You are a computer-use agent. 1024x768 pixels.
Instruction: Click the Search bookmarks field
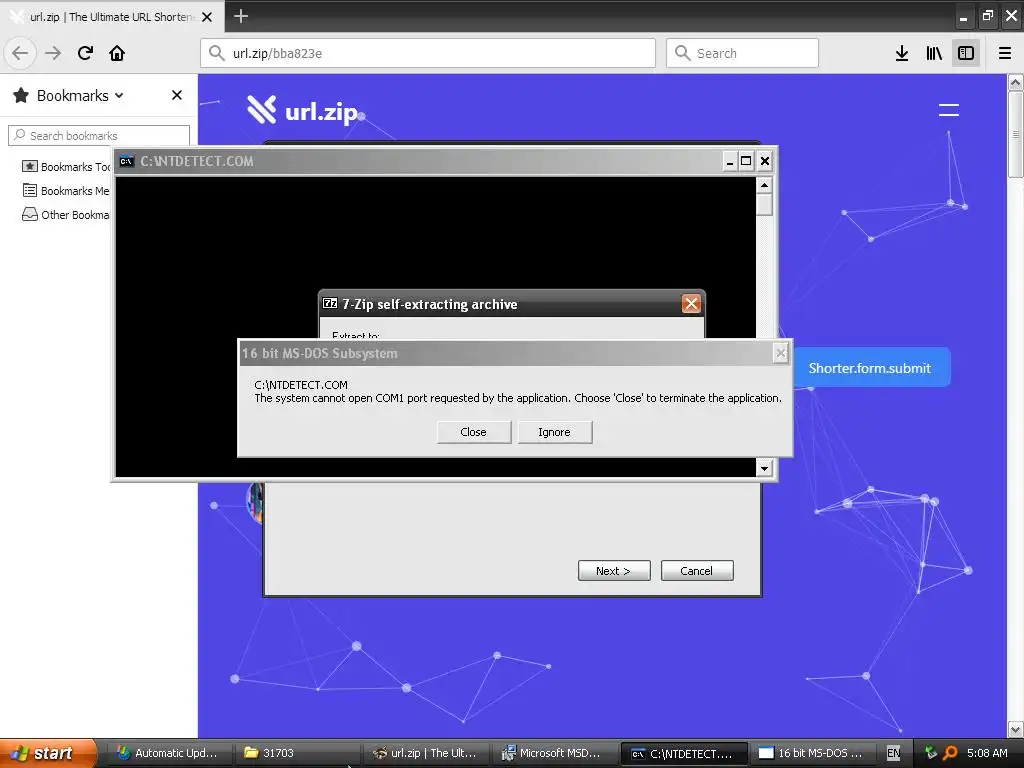(99, 136)
